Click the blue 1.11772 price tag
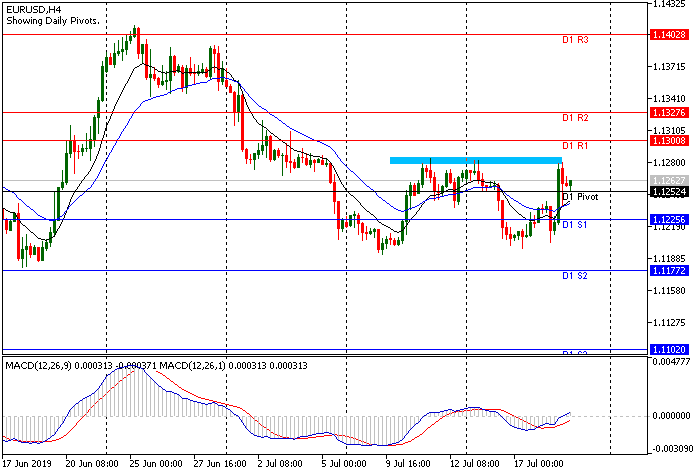The image size is (700, 475). pos(666,270)
